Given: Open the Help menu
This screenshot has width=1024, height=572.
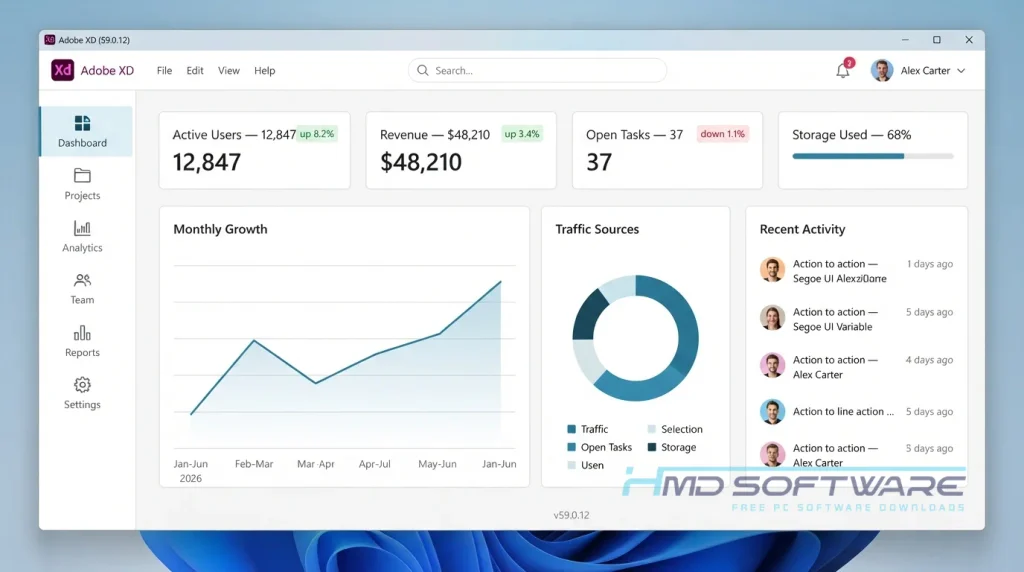Looking at the screenshot, I should 264,71.
